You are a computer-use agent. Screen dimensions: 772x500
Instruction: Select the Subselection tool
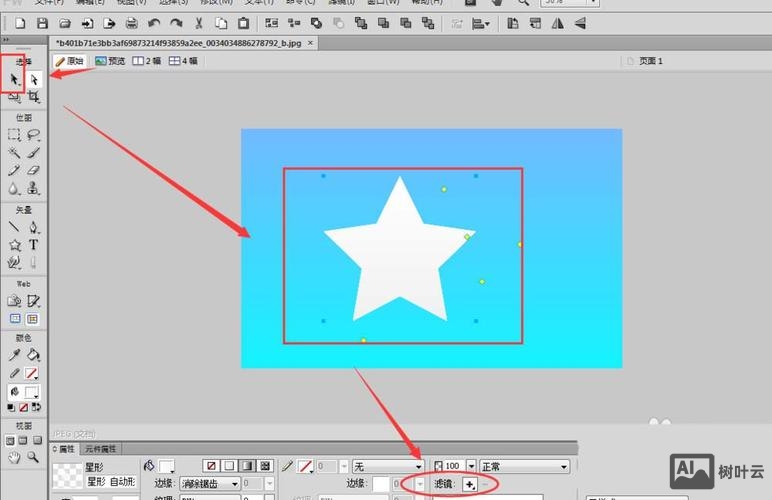coord(34,79)
